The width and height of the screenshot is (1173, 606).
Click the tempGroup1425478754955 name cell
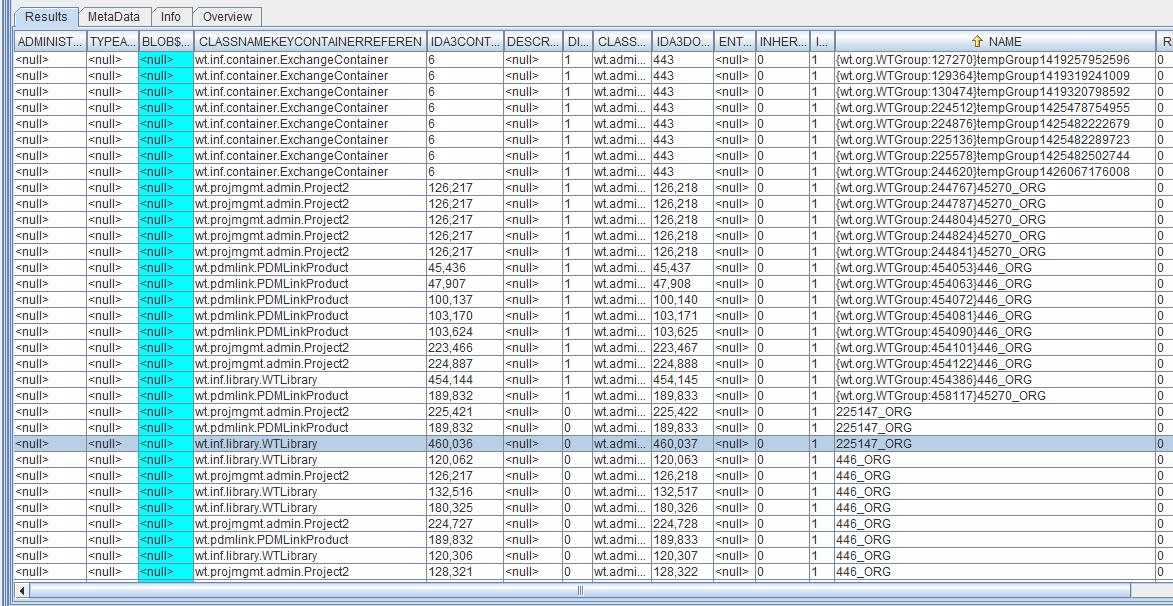(995, 108)
